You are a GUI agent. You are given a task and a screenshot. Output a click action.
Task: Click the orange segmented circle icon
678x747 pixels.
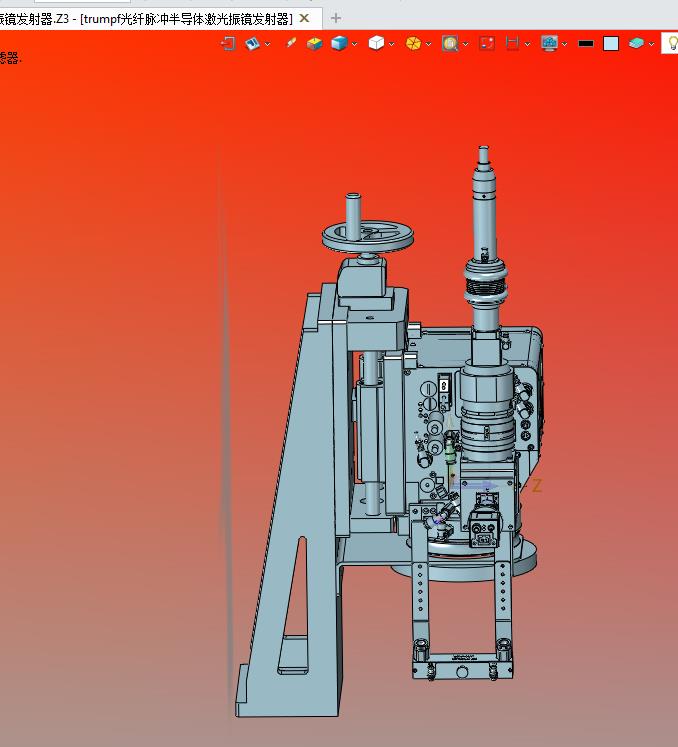(x=413, y=43)
